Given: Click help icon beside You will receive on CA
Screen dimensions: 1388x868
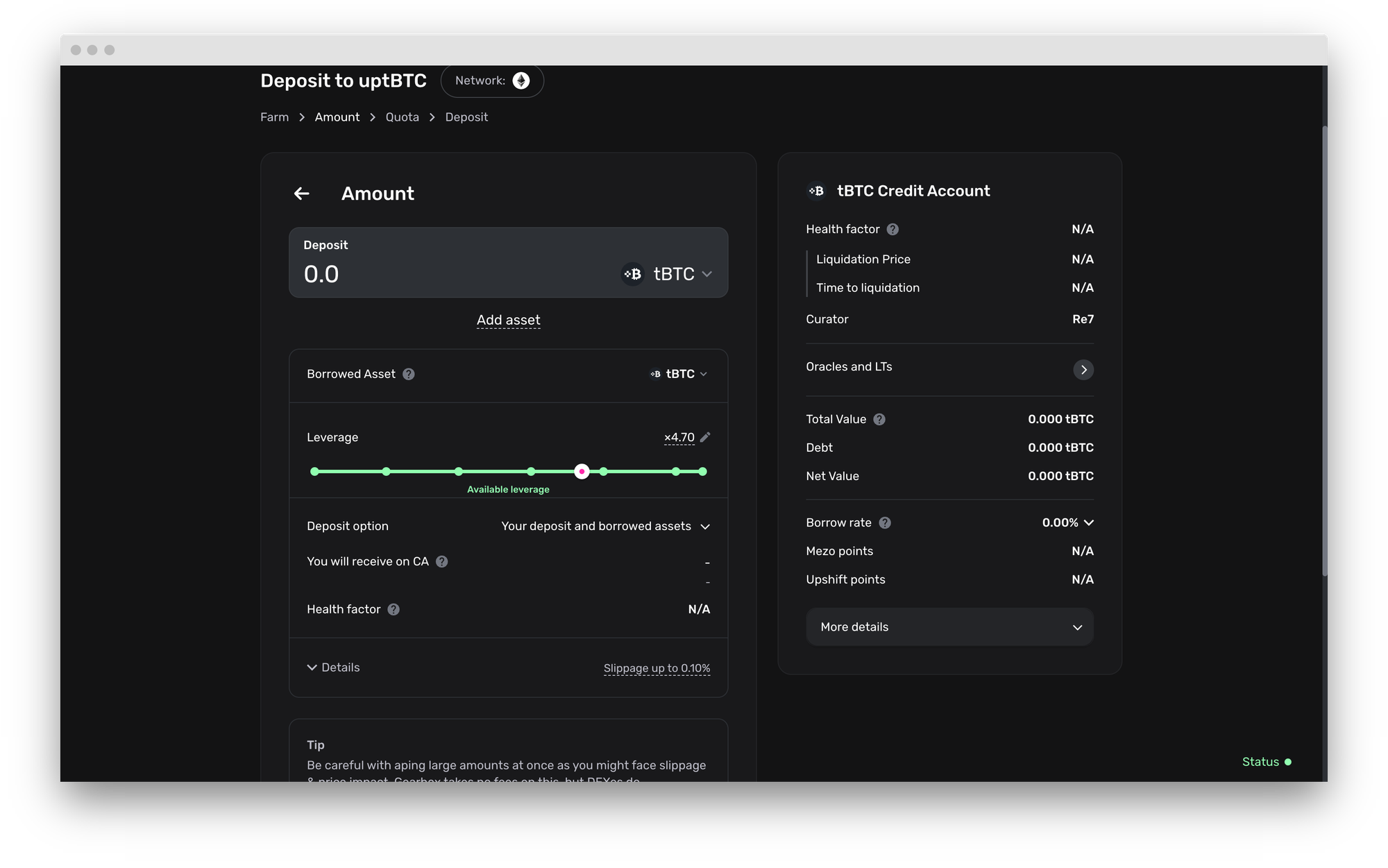Looking at the screenshot, I should pos(442,561).
